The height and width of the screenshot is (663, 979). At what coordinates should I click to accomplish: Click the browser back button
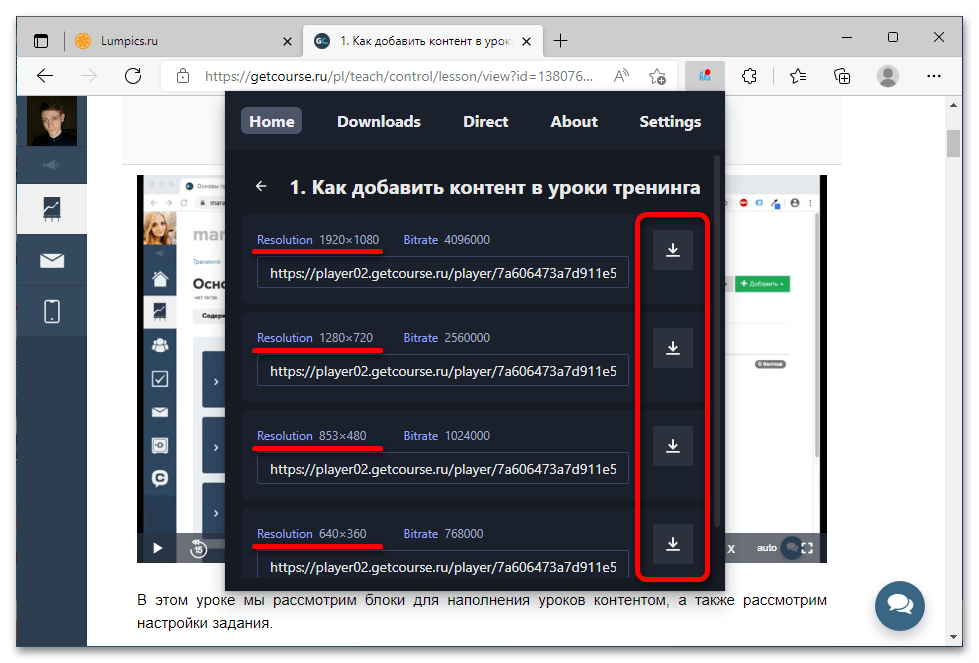45,76
